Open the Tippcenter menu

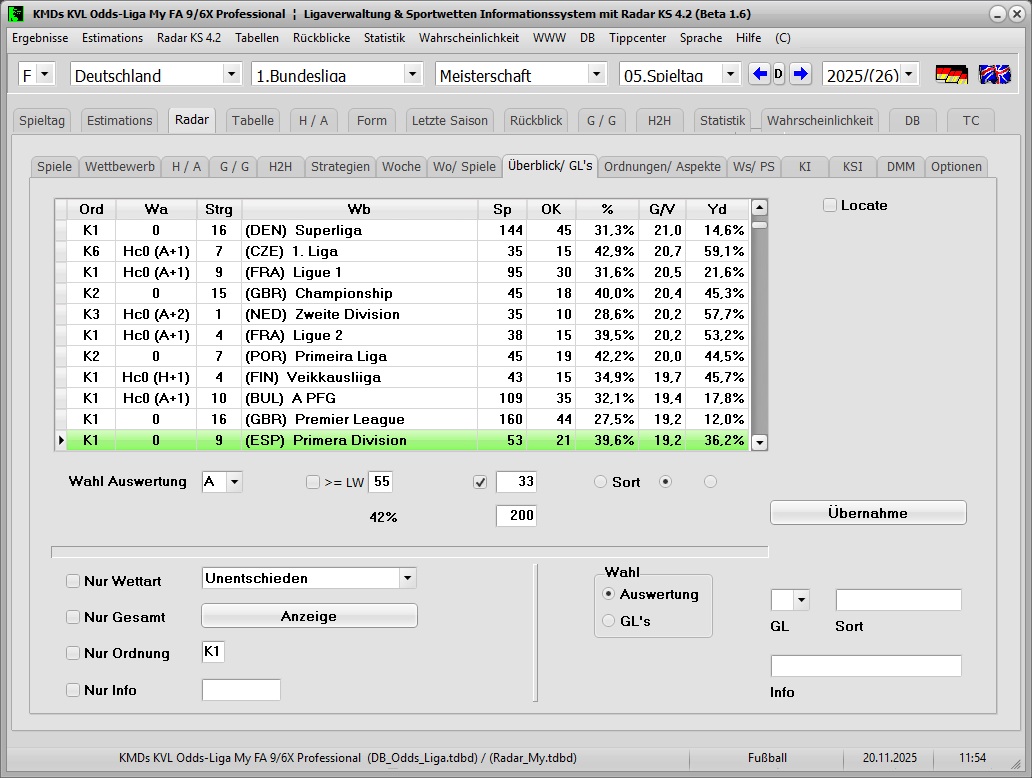(x=637, y=38)
